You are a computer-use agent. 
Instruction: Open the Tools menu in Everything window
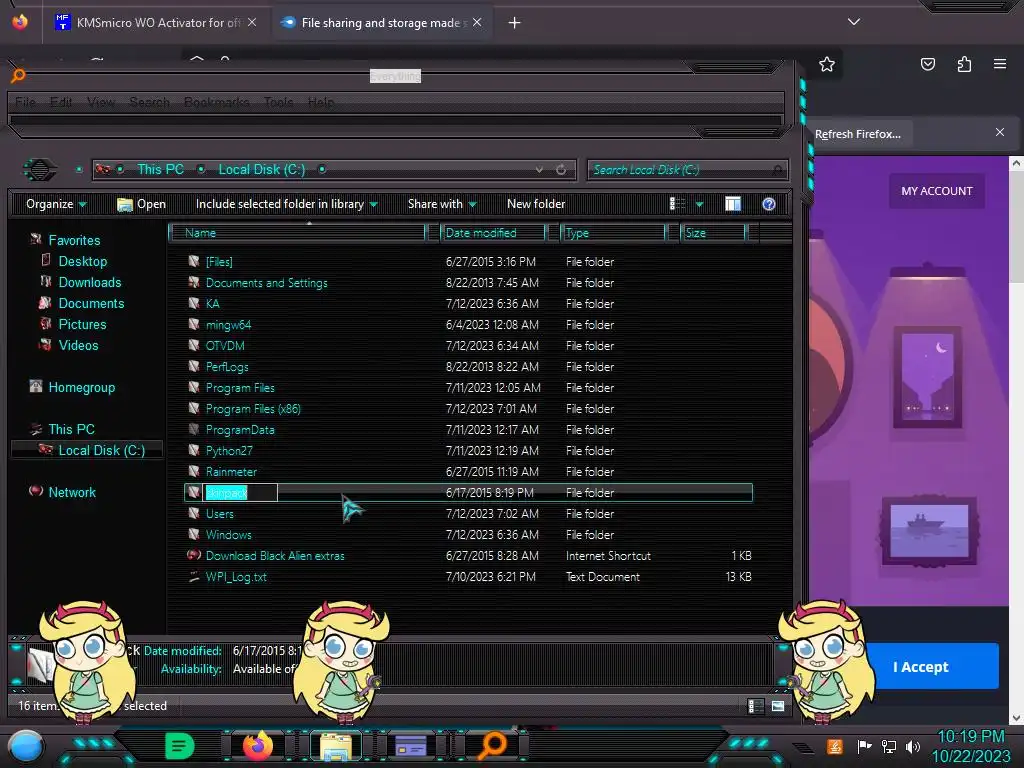(x=278, y=102)
